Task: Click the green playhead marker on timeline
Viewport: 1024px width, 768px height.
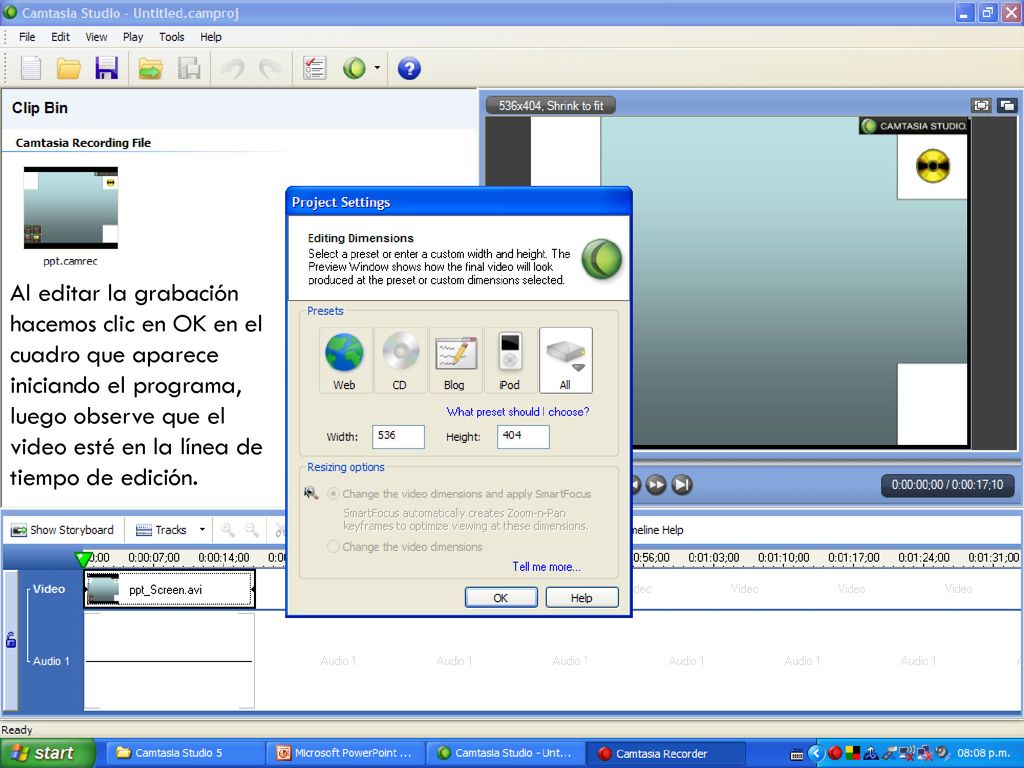Action: click(83, 559)
